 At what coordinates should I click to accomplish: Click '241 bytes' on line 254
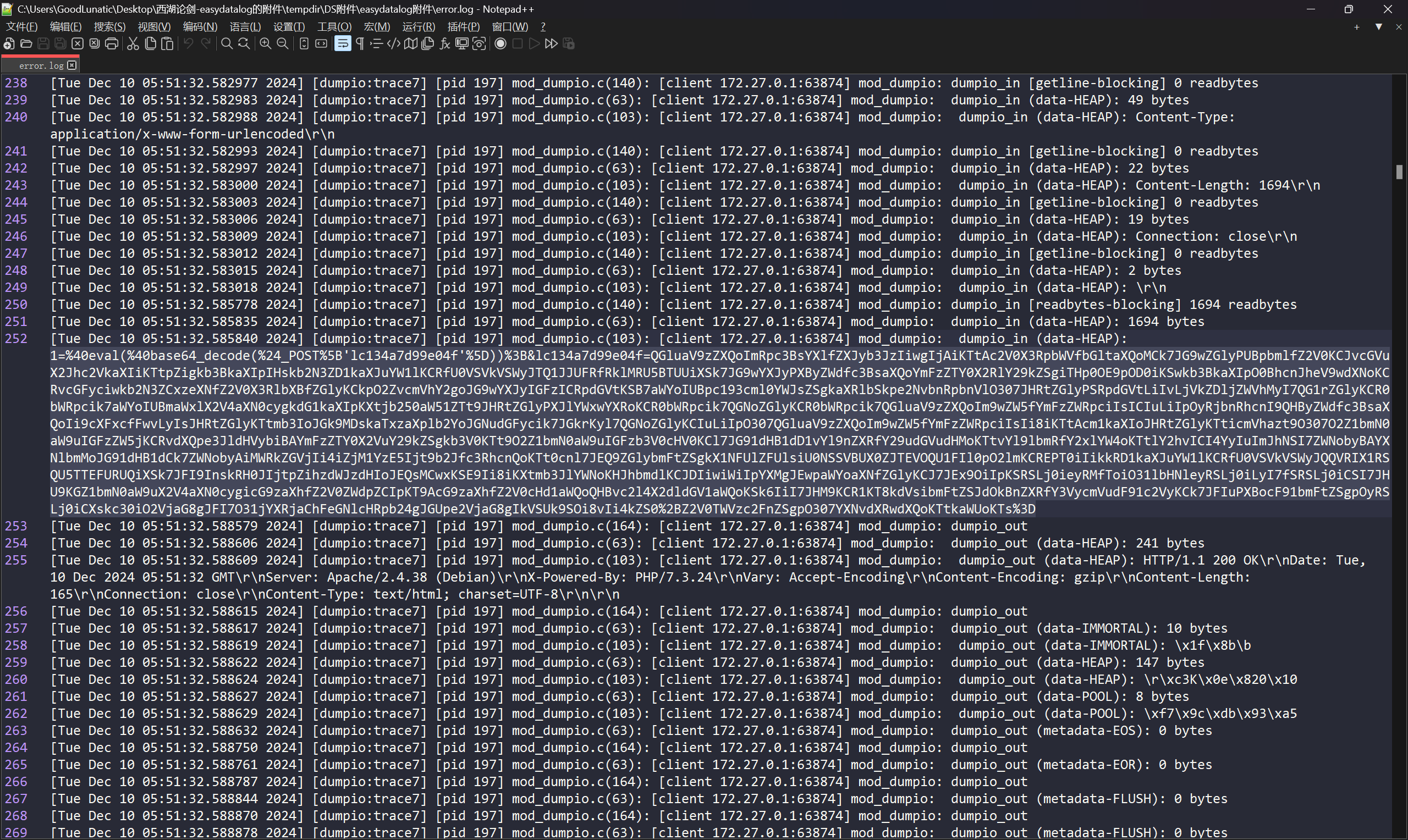1170,543
